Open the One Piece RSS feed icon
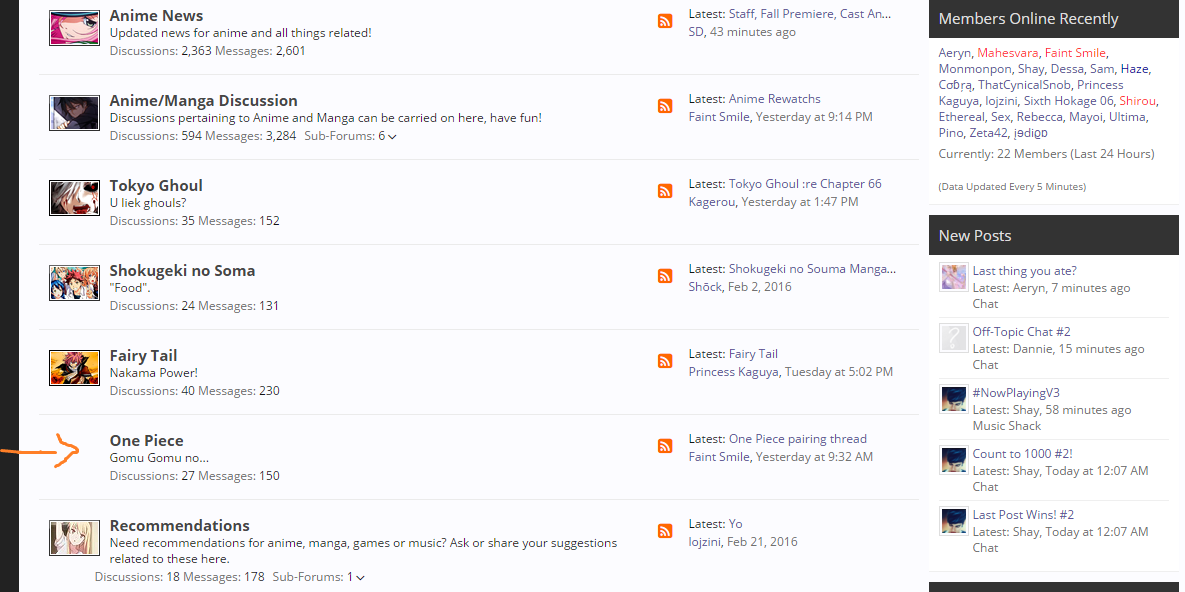This screenshot has height=592, width=1185. click(665, 446)
